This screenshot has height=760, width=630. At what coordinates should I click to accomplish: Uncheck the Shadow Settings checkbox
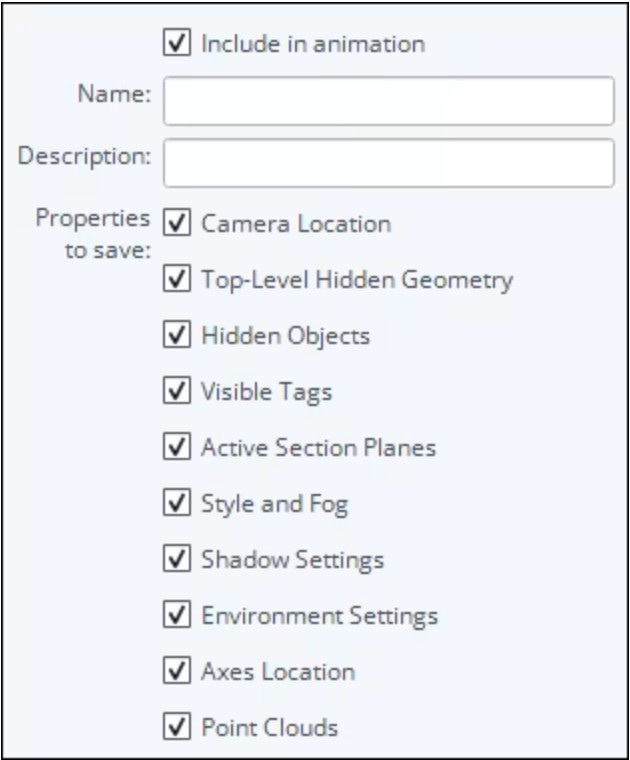(x=176, y=558)
